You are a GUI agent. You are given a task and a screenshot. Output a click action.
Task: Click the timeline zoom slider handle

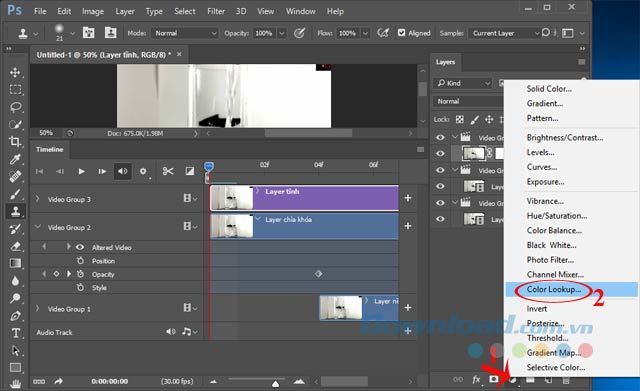point(276,384)
